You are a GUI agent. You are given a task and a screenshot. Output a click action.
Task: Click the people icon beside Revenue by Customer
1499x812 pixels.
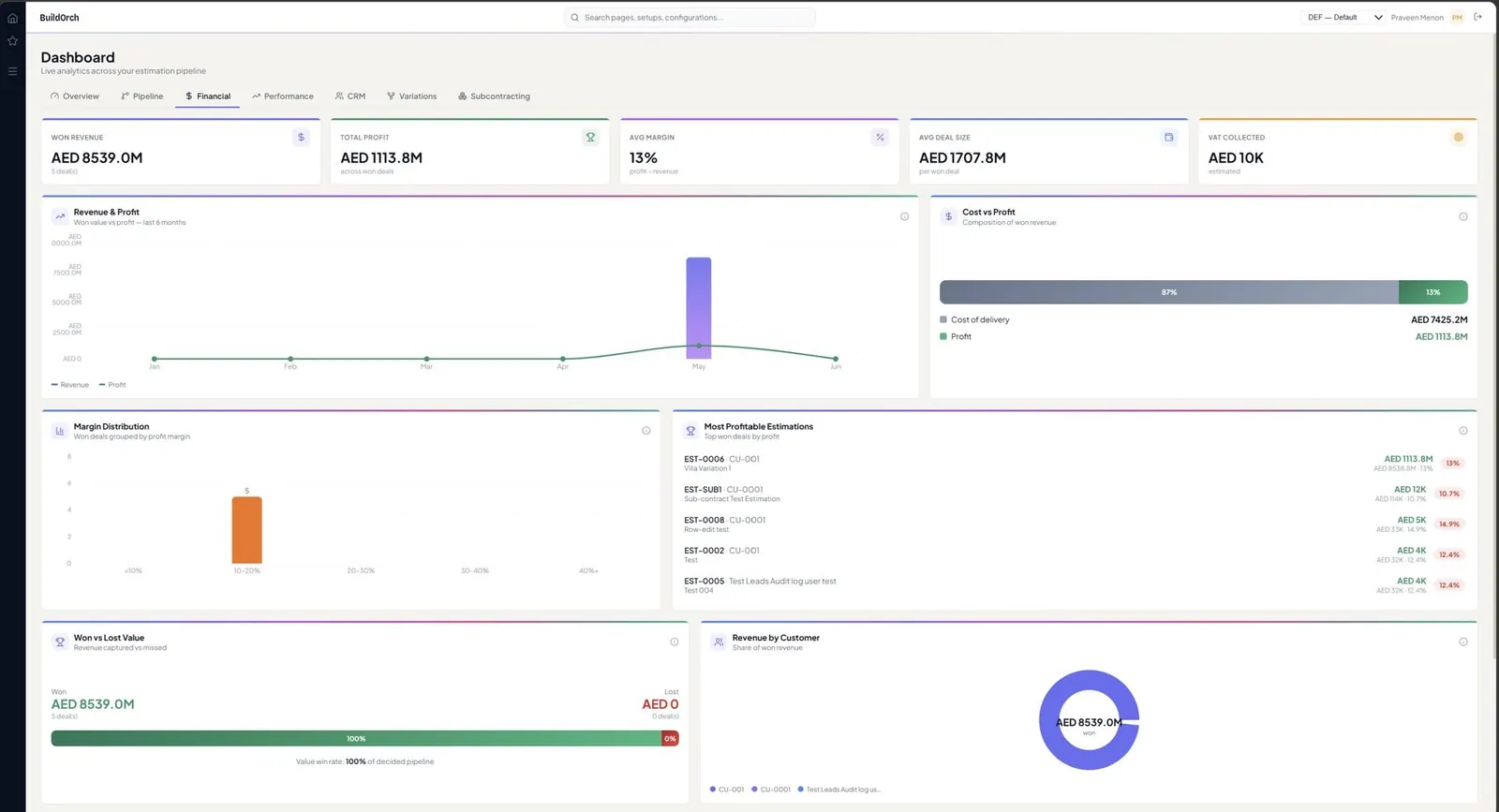coord(719,642)
